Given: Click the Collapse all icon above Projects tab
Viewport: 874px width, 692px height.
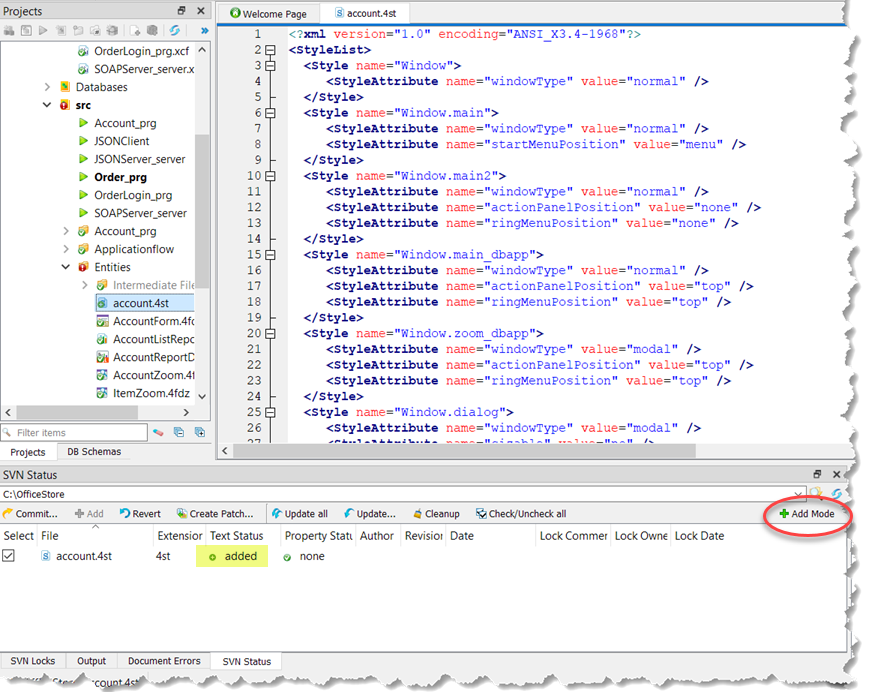Looking at the screenshot, I should click(178, 432).
